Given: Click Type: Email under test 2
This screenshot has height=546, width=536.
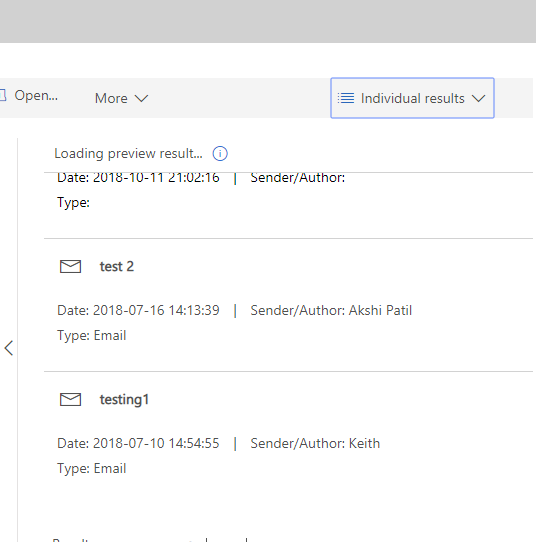Looking at the screenshot, I should tap(92, 336).
